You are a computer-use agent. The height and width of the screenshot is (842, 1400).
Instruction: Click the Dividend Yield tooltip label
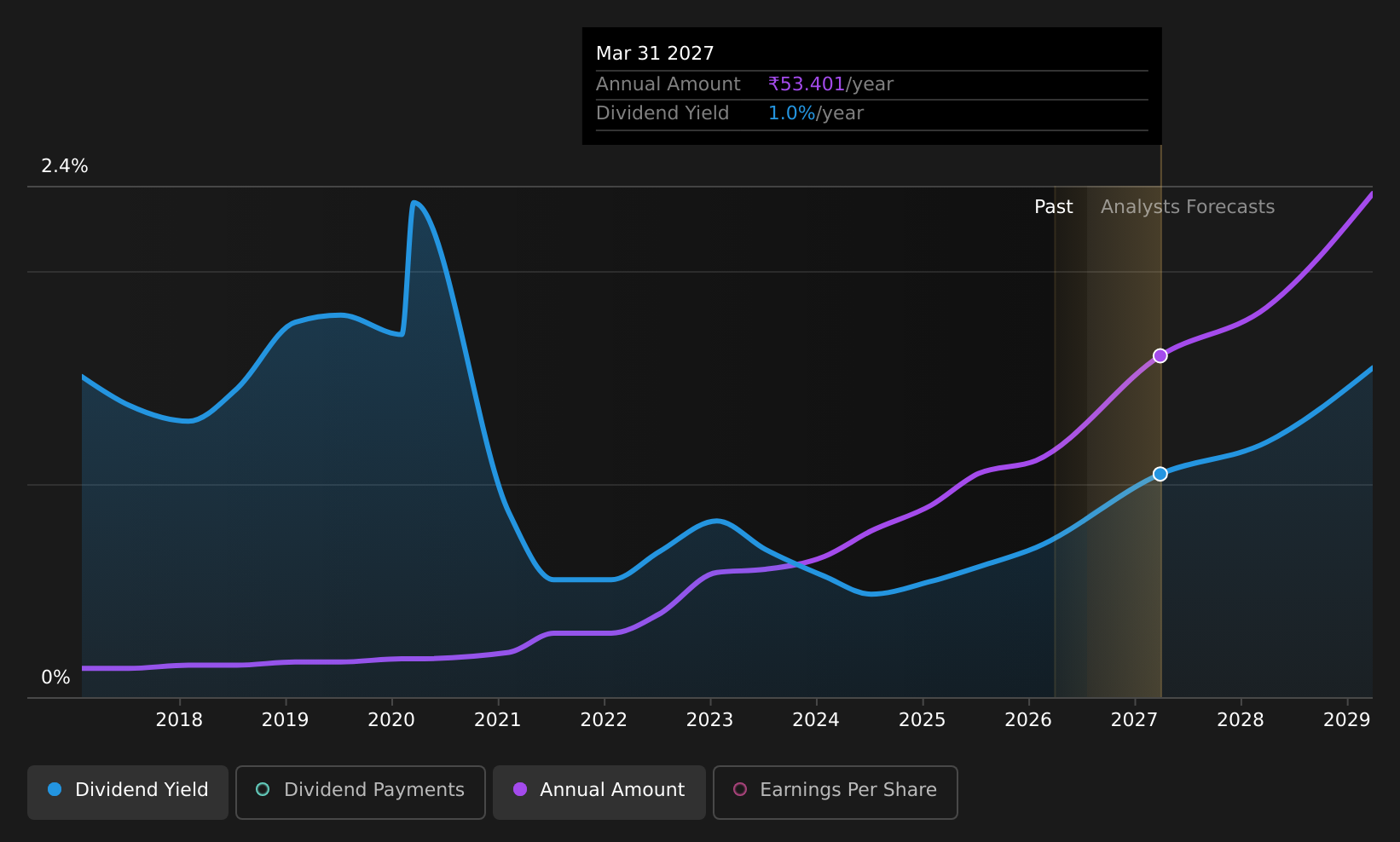pos(662,113)
